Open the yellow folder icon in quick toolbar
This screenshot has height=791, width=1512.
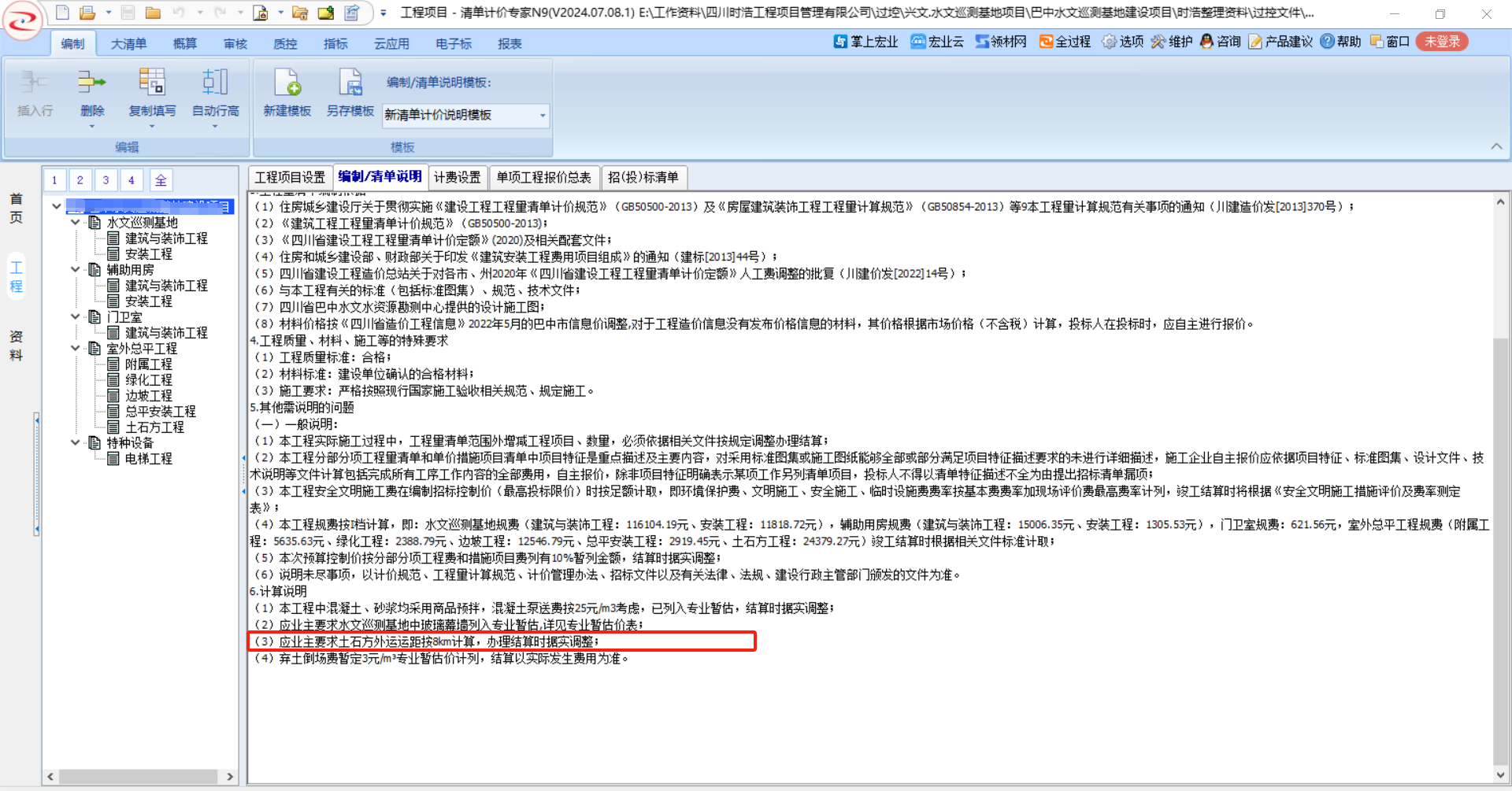153,13
